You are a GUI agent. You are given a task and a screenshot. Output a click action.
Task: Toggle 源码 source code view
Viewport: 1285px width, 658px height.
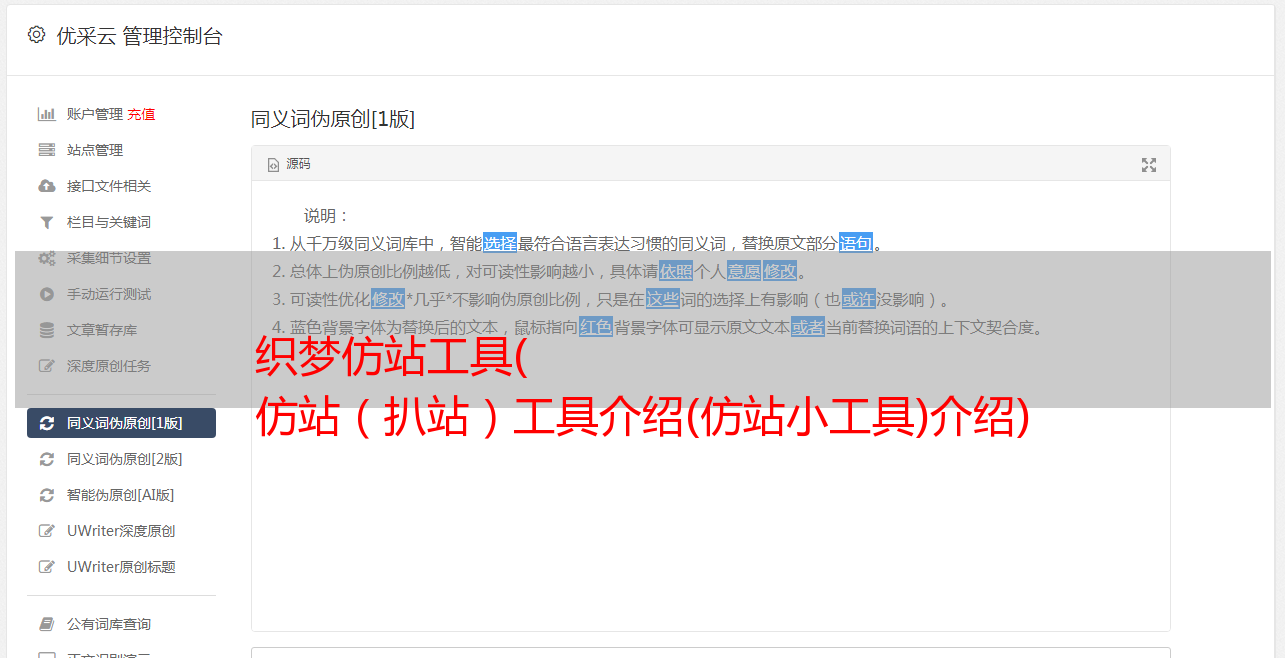click(290, 164)
